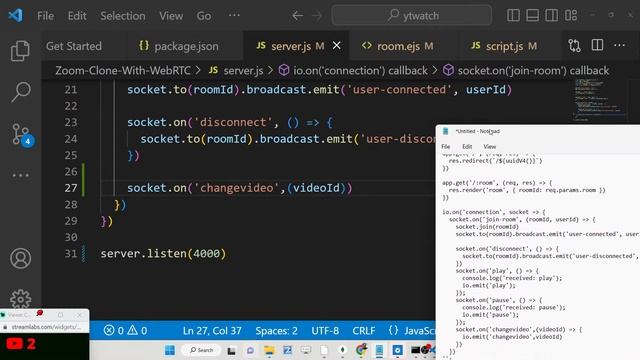Screen dimensions: 640x360
Task: Toggle the secondary side bar
Action: click(x=551, y=16)
